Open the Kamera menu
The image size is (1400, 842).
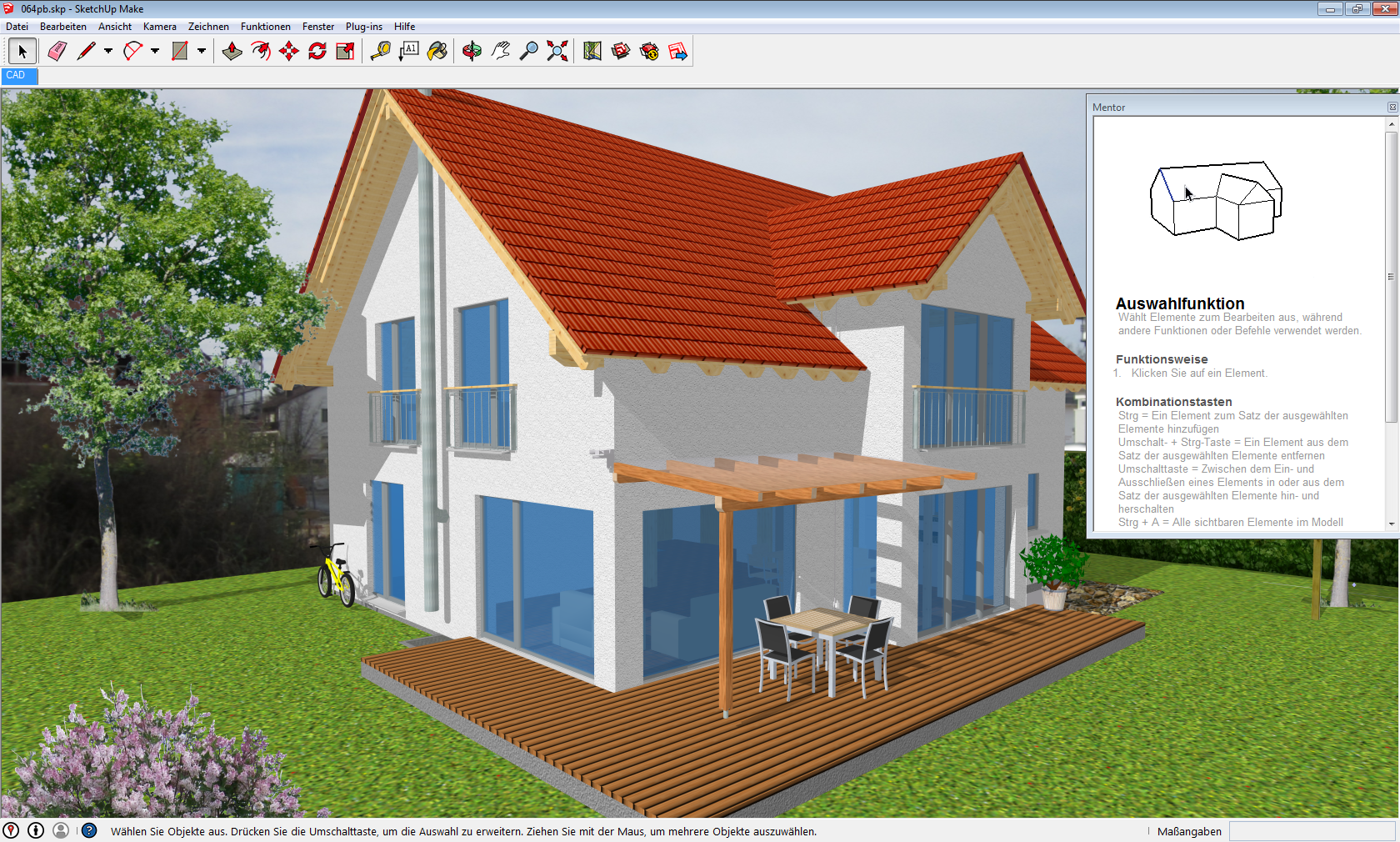tap(159, 27)
